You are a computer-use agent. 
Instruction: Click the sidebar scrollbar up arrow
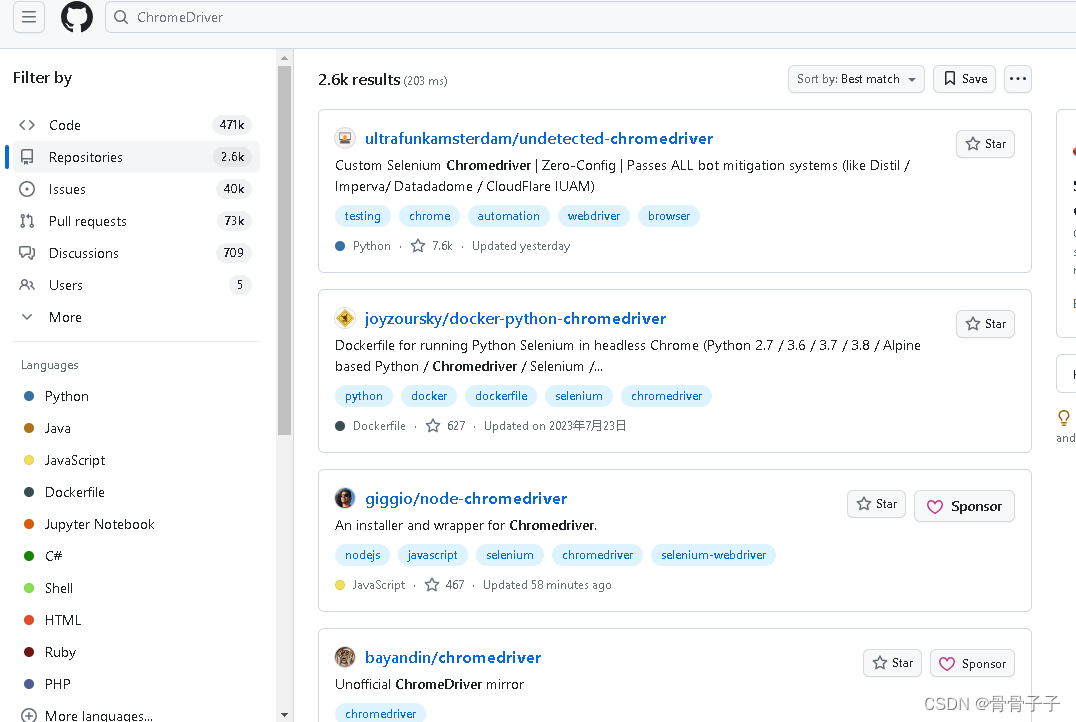point(285,58)
